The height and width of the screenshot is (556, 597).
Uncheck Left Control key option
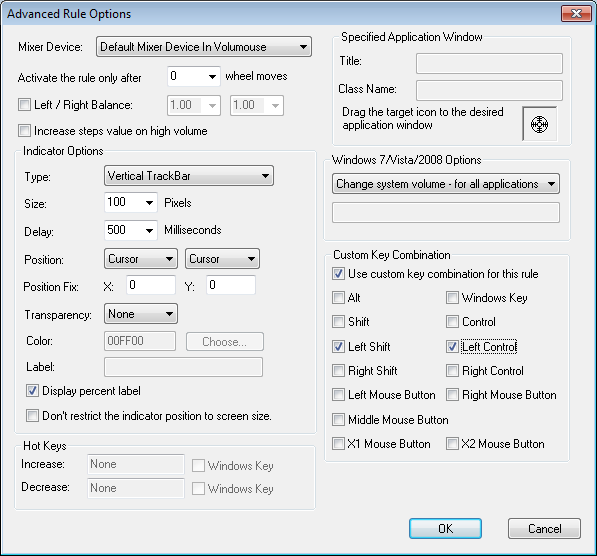click(x=452, y=347)
